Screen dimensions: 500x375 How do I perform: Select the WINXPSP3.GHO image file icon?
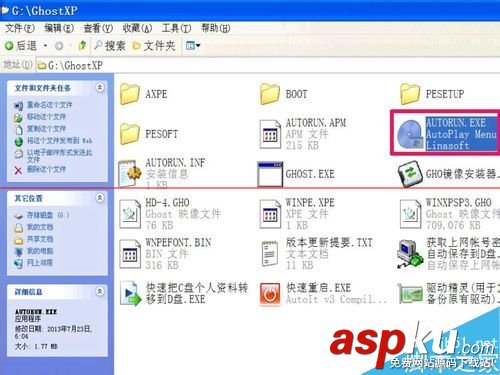(410, 214)
